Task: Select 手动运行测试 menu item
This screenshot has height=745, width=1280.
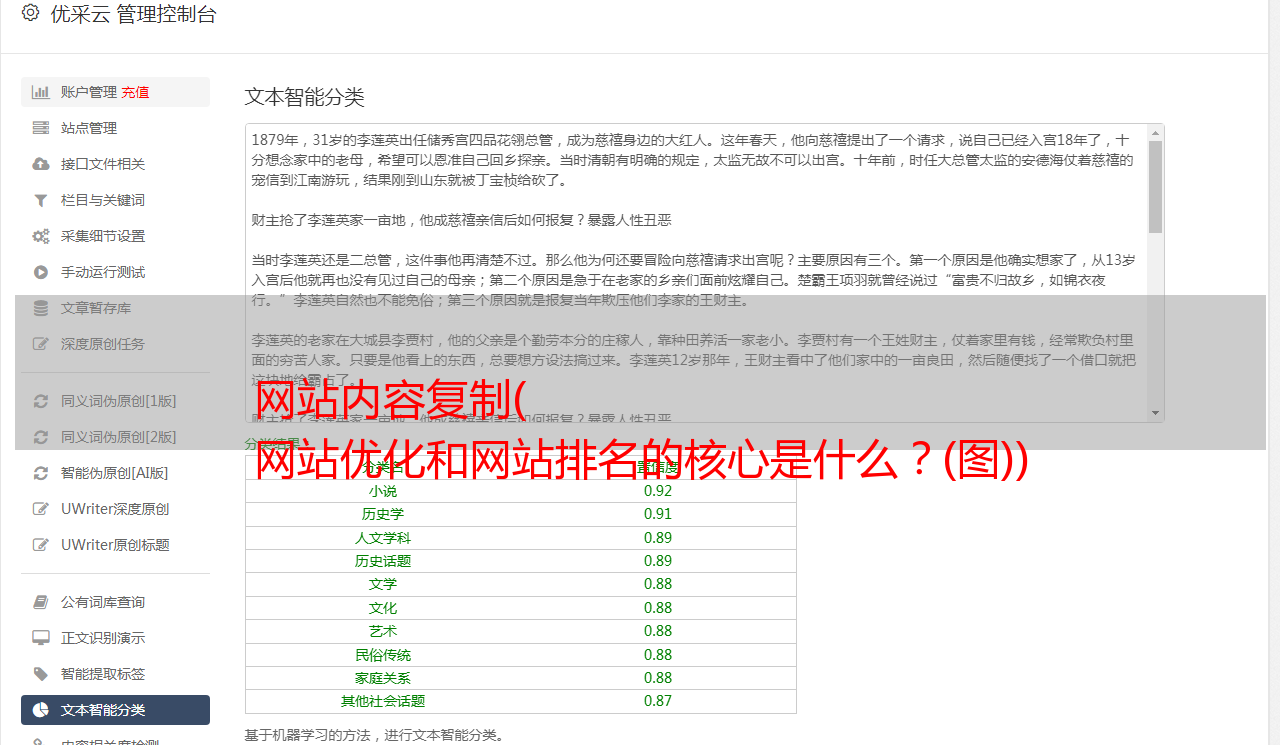Action: pyautogui.click(x=115, y=272)
